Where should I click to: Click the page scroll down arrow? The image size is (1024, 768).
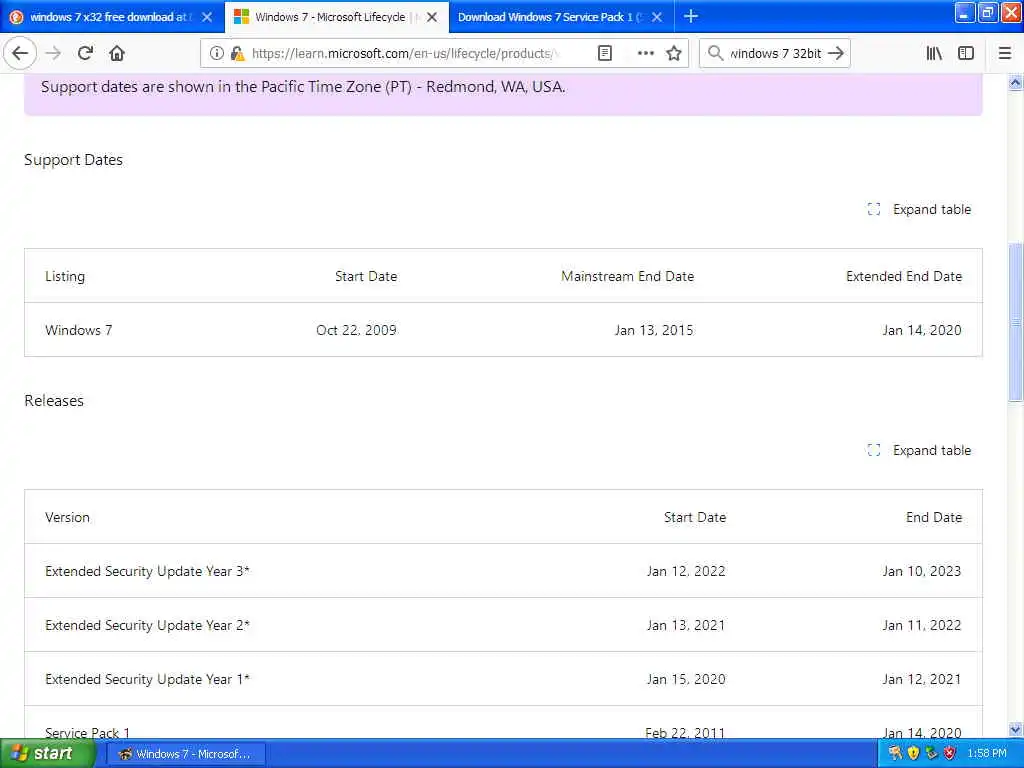point(1016,729)
